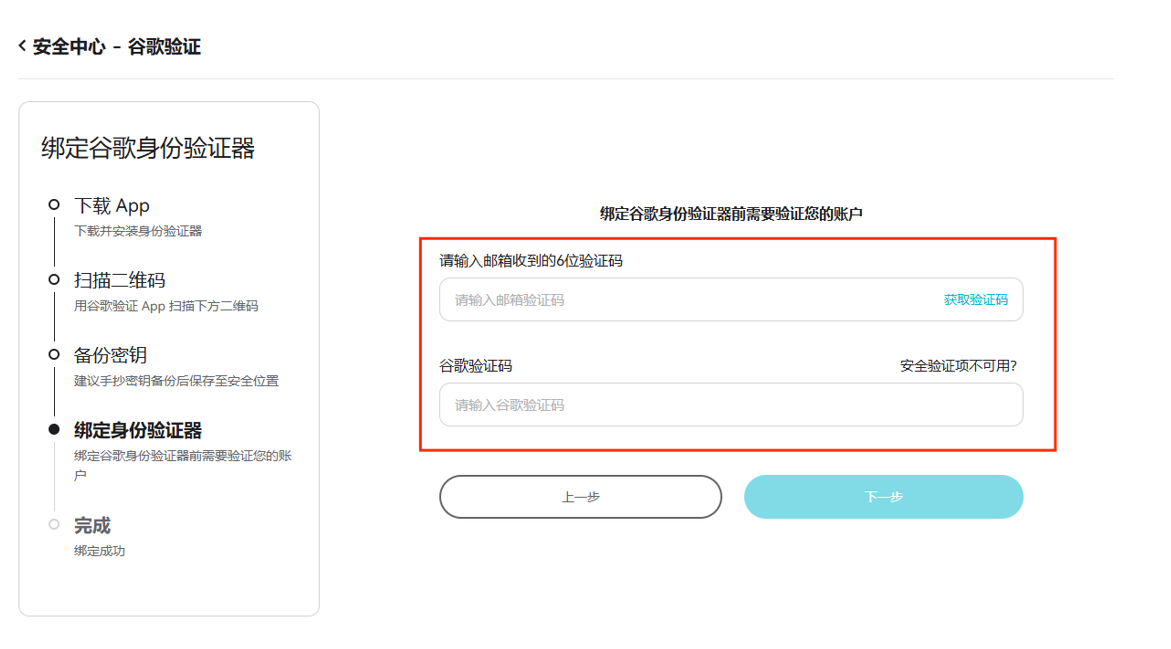This screenshot has height=649, width=1171.
Task: Select the 完成 step
Action: tap(92, 525)
